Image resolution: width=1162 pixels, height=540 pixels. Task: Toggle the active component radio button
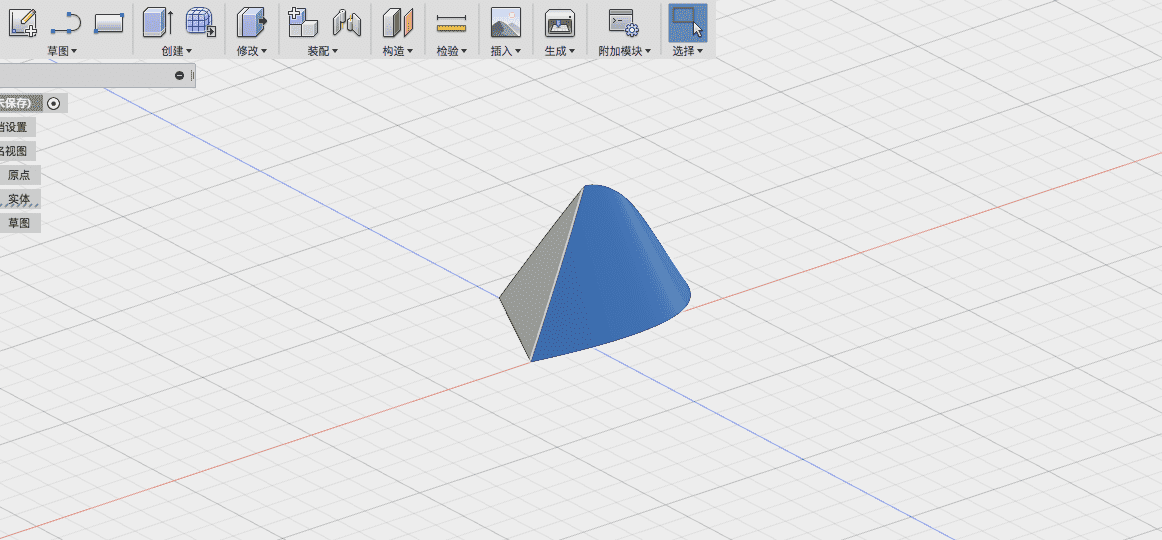(53, 104)
